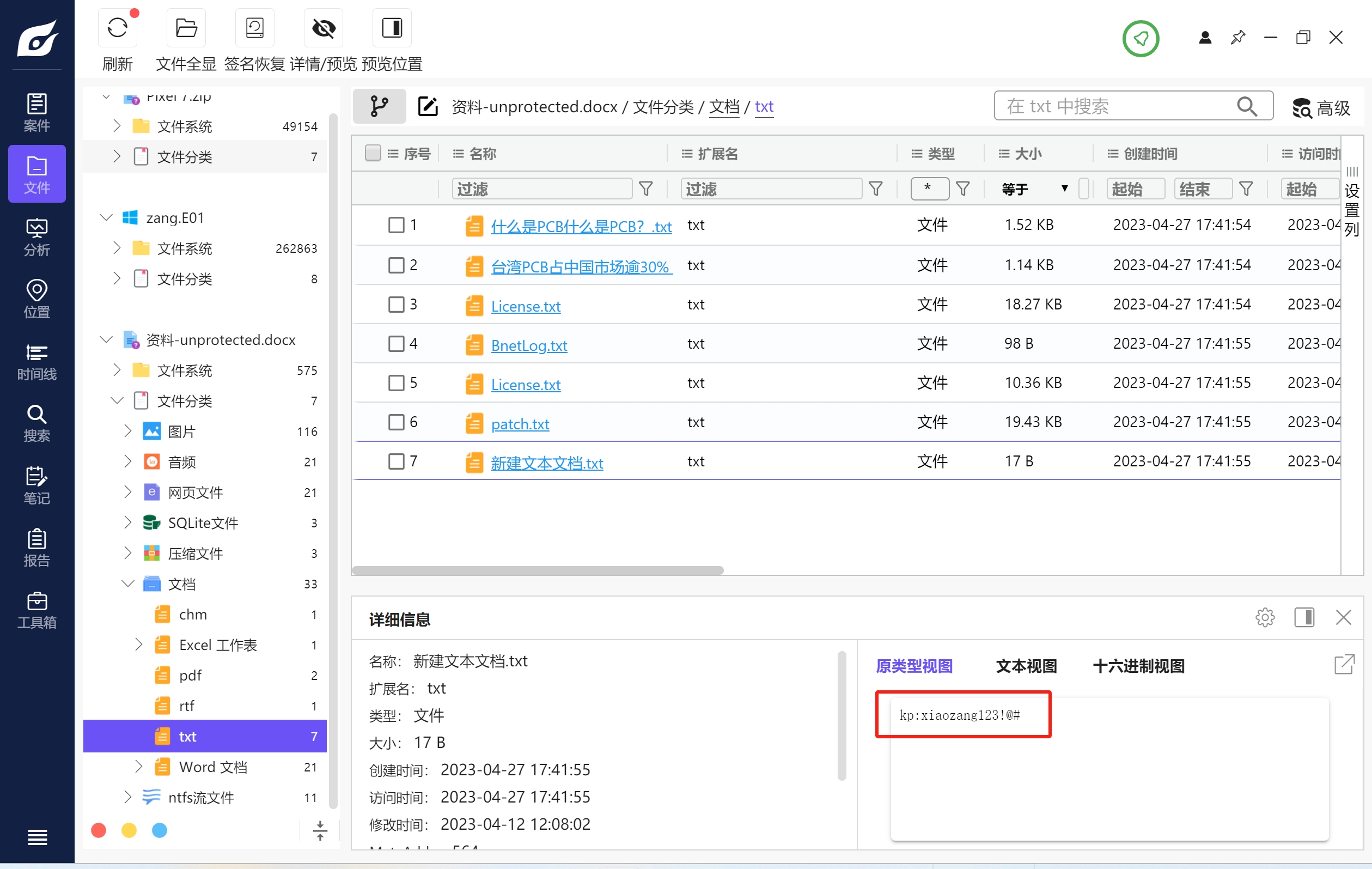
Task: Click the red color tag dot
Action: [99, 830]
